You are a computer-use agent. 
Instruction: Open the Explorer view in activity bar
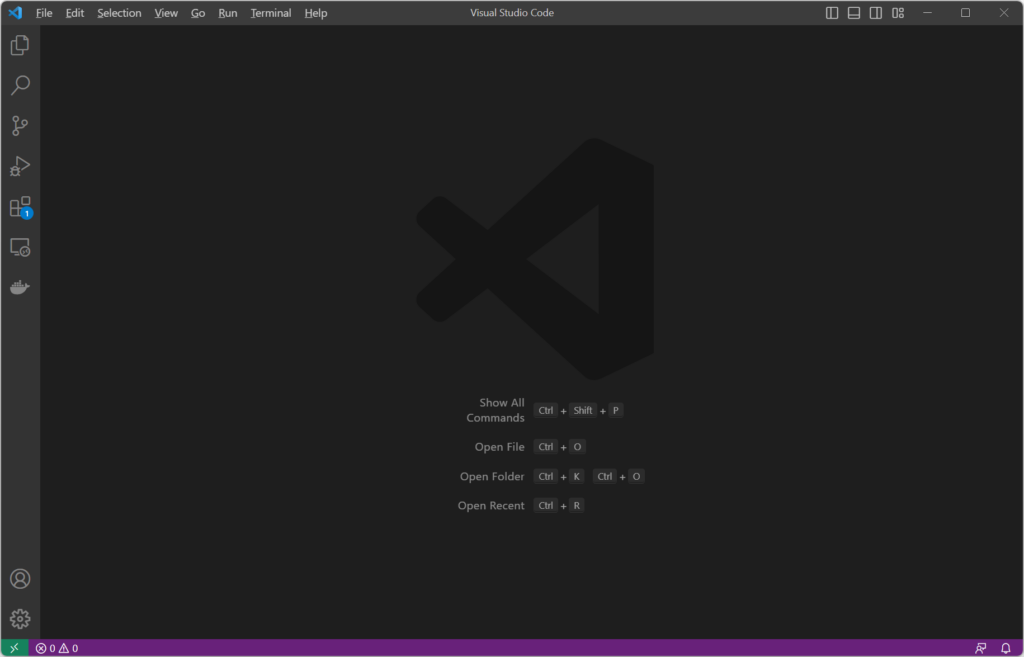pos(20,45)
